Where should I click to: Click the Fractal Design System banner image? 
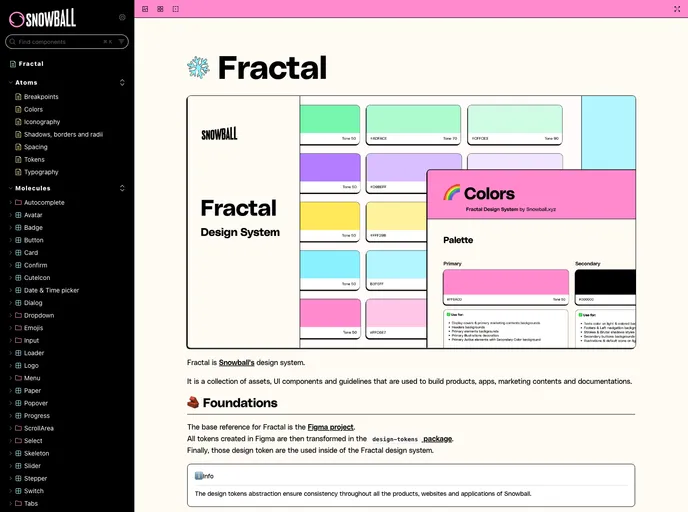pos(411,222)
